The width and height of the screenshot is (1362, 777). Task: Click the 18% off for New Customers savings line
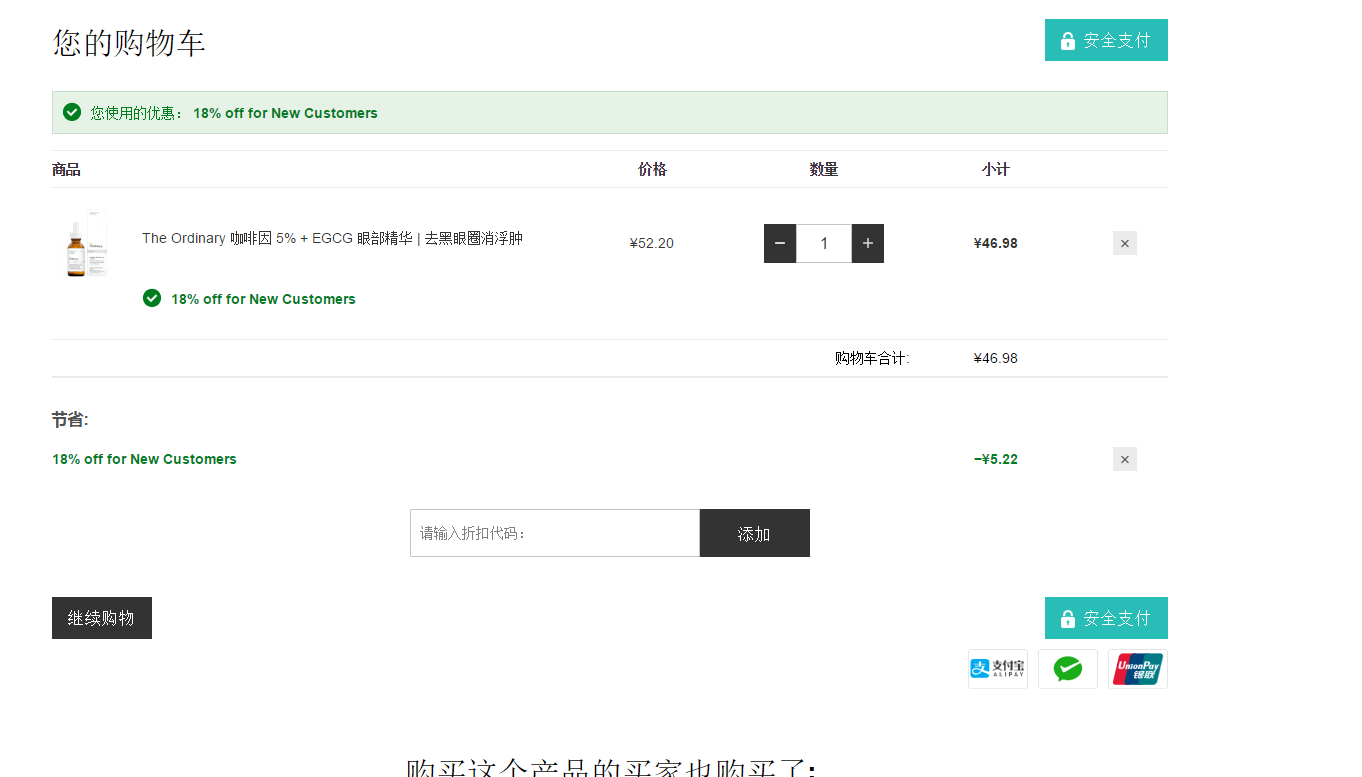point(144,459)
